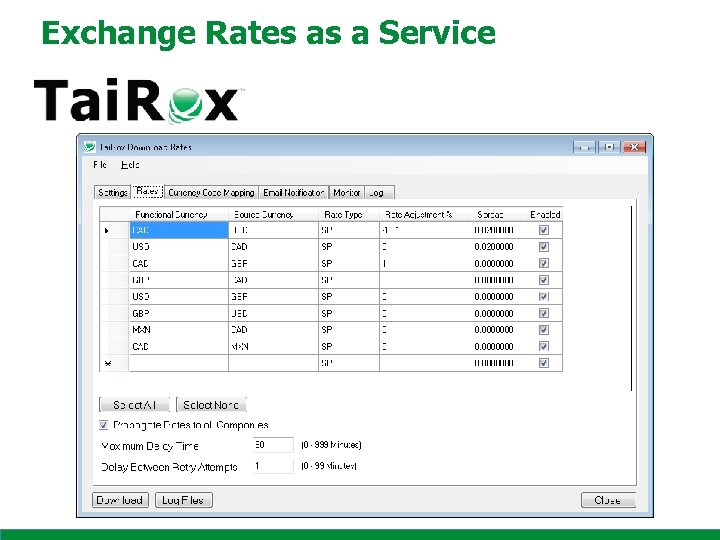Open the Currency Code Mapping tab

211,192
